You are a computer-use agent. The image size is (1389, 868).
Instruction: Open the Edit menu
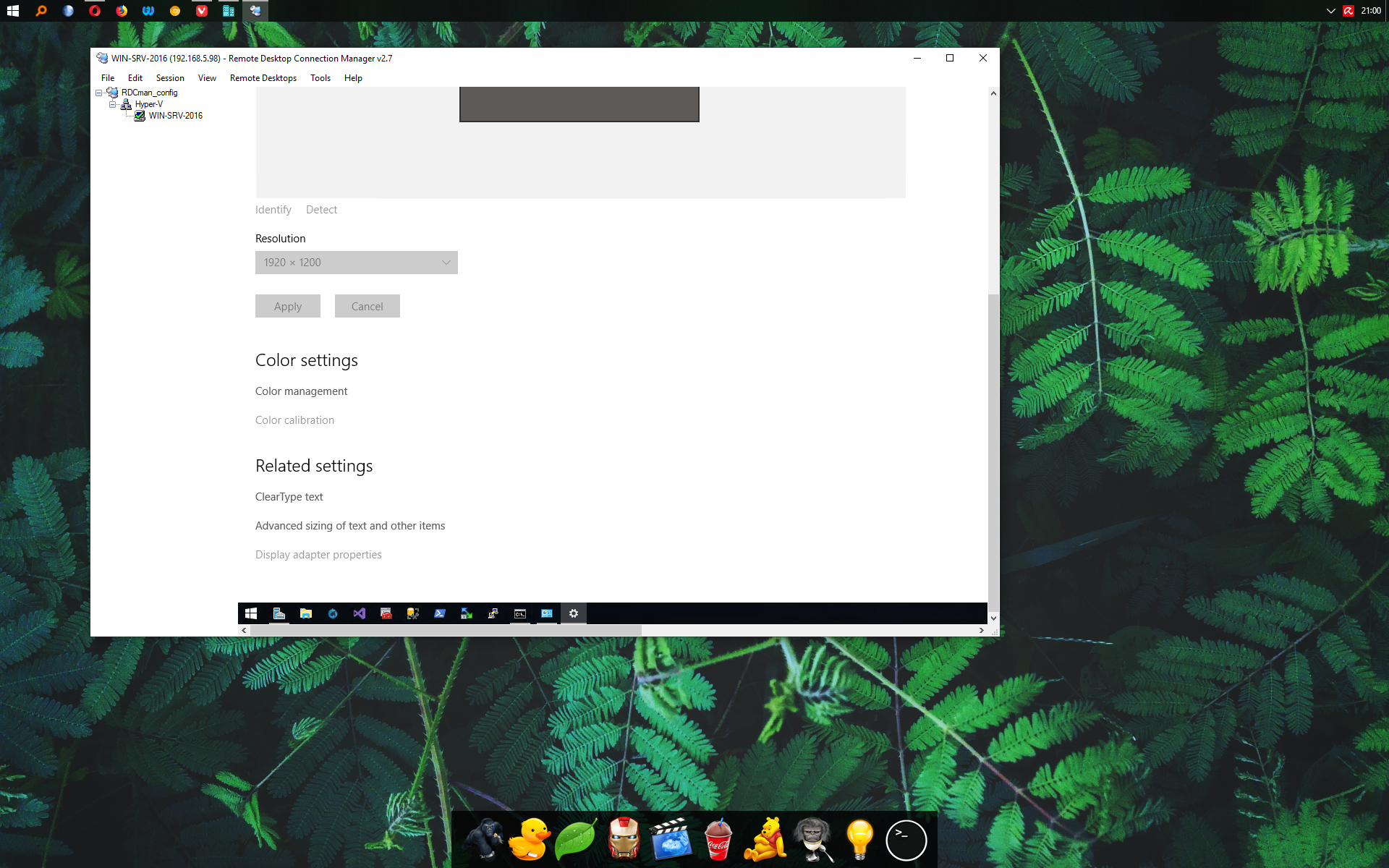pos(135,78)
